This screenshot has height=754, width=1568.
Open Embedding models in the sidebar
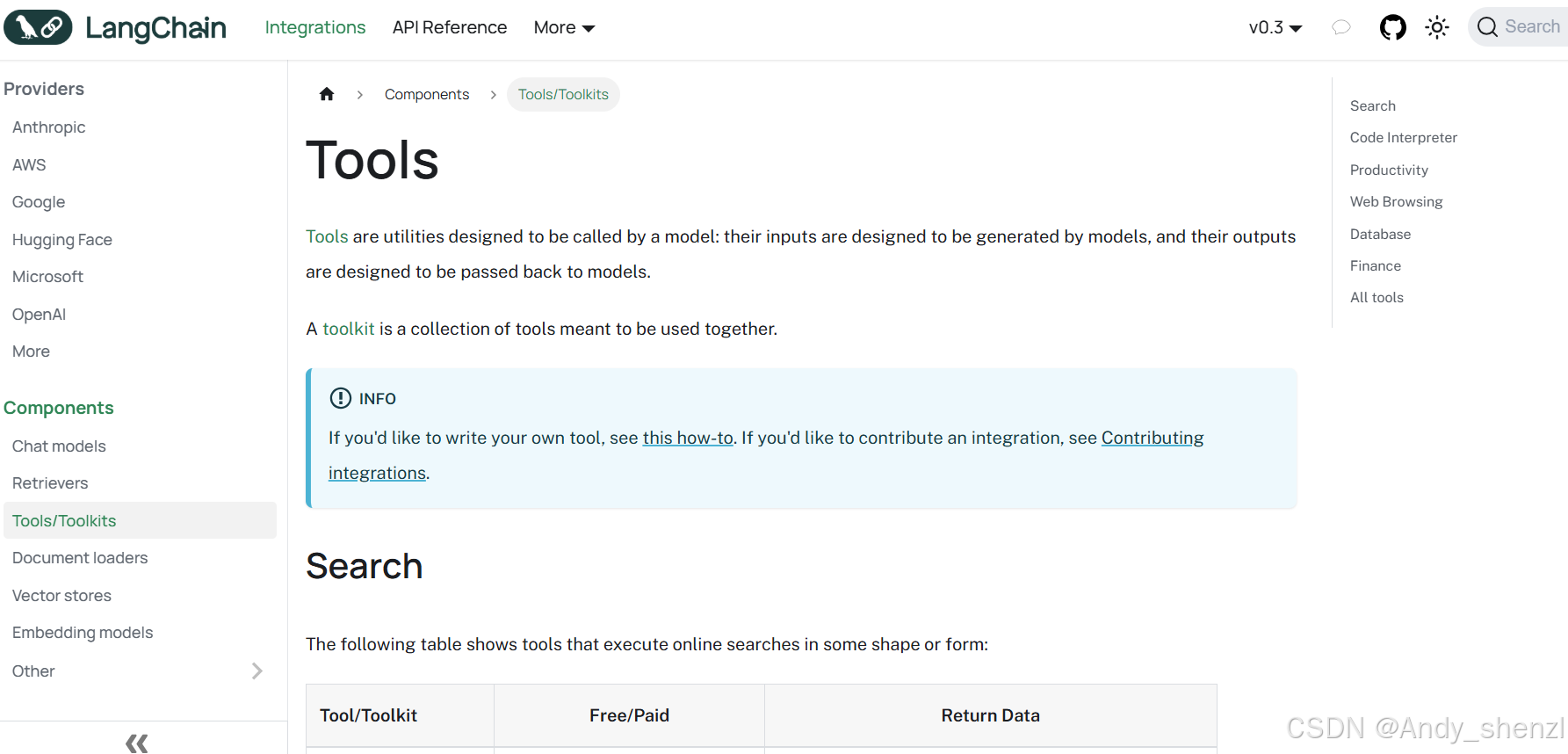[83, 632]
